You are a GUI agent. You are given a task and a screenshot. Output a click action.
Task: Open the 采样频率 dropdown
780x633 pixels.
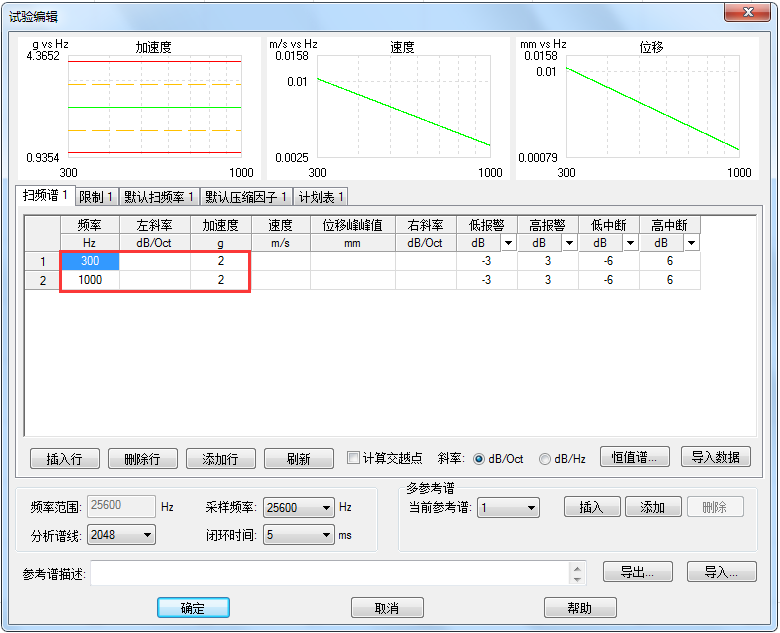coord(298,508)
